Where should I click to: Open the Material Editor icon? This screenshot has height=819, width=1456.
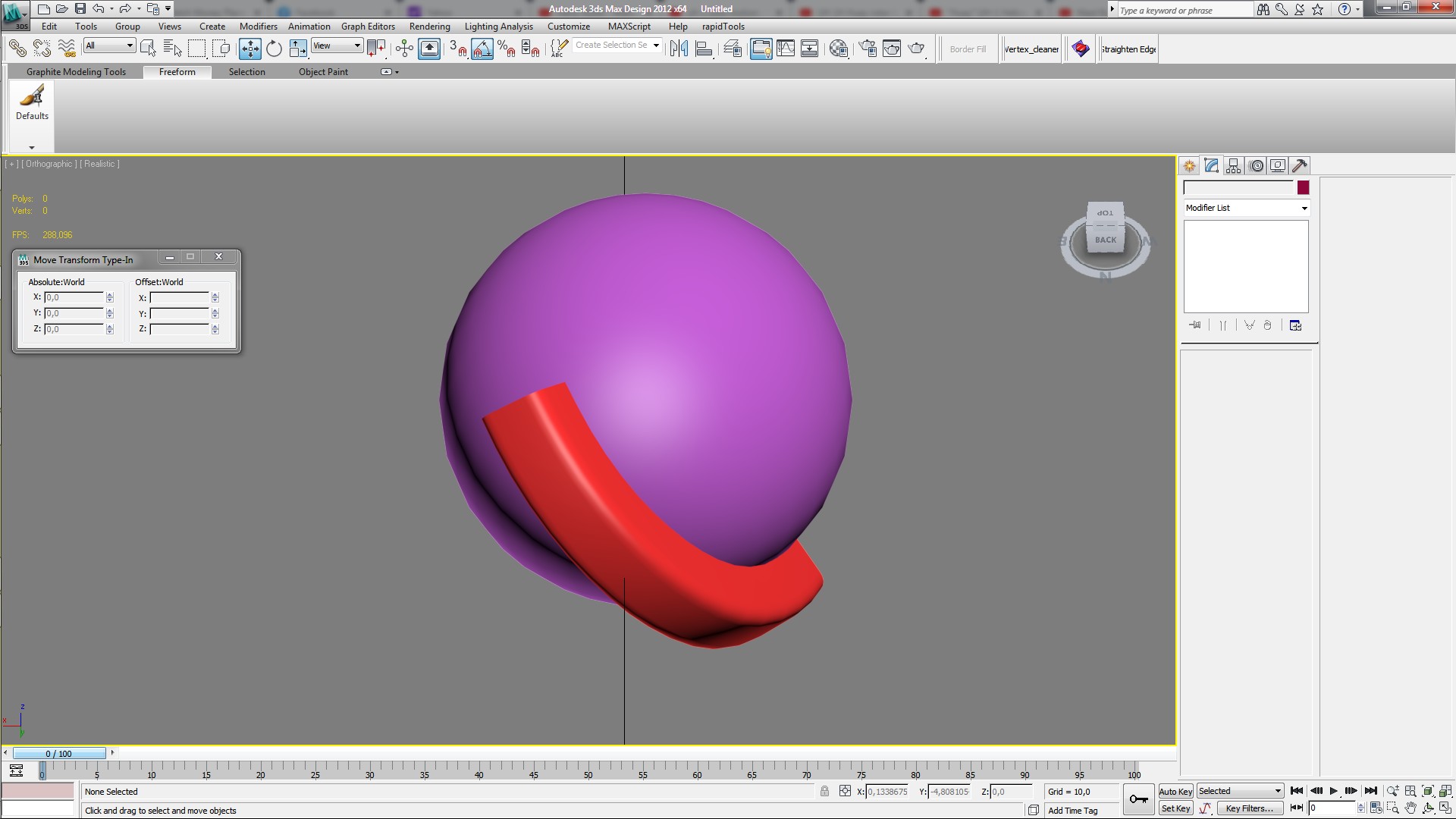point(839,49)
